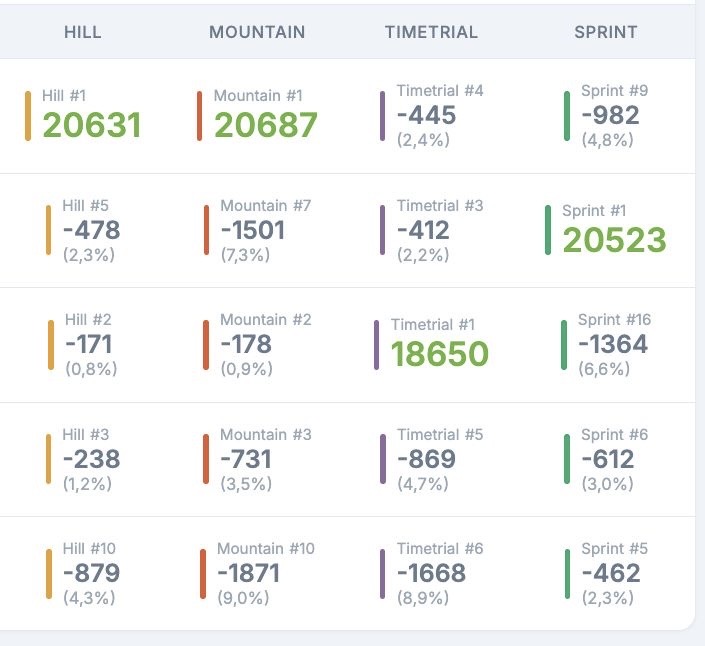Sort by the MOUNTAIN column header
Screen dimensions: 705x646
point(257,32)
